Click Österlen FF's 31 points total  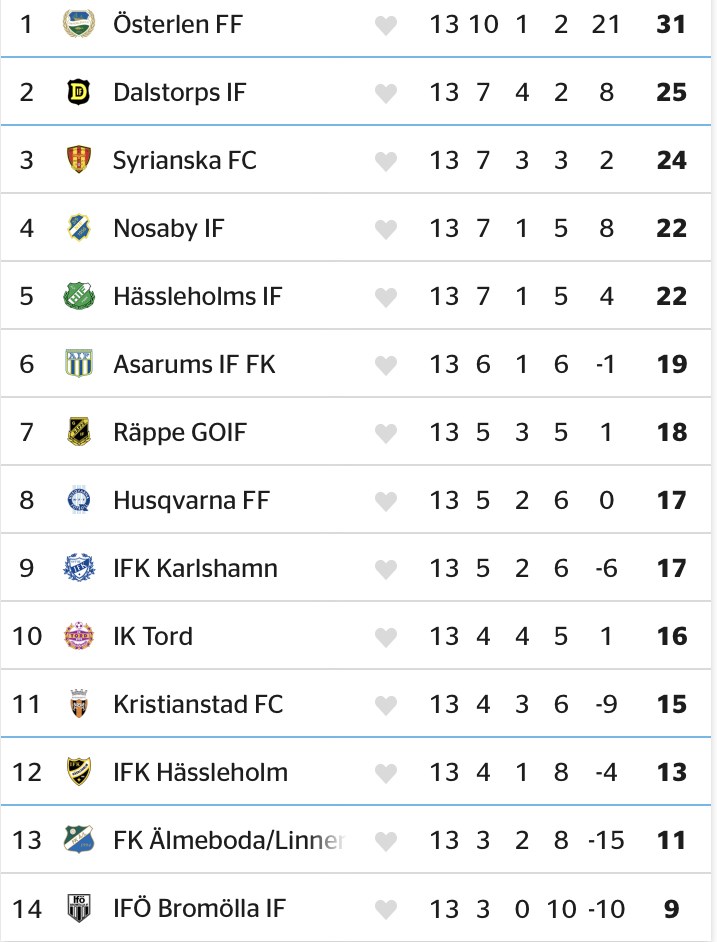[x=672, y=24]
